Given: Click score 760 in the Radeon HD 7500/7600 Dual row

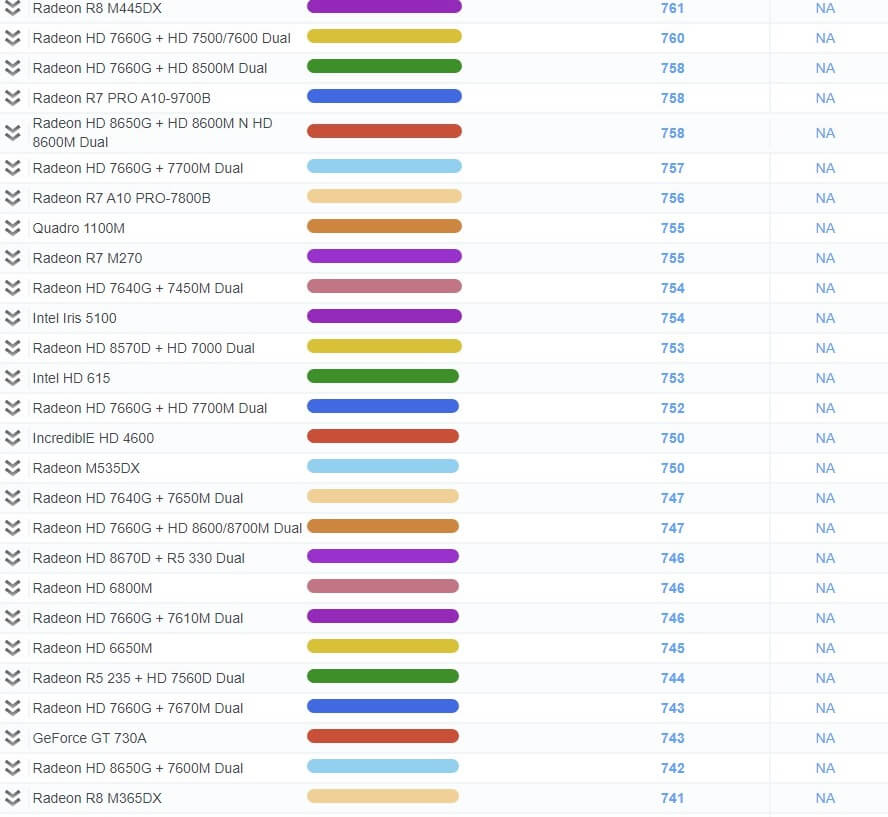Looking at the screenshot, I should point(672,39).
